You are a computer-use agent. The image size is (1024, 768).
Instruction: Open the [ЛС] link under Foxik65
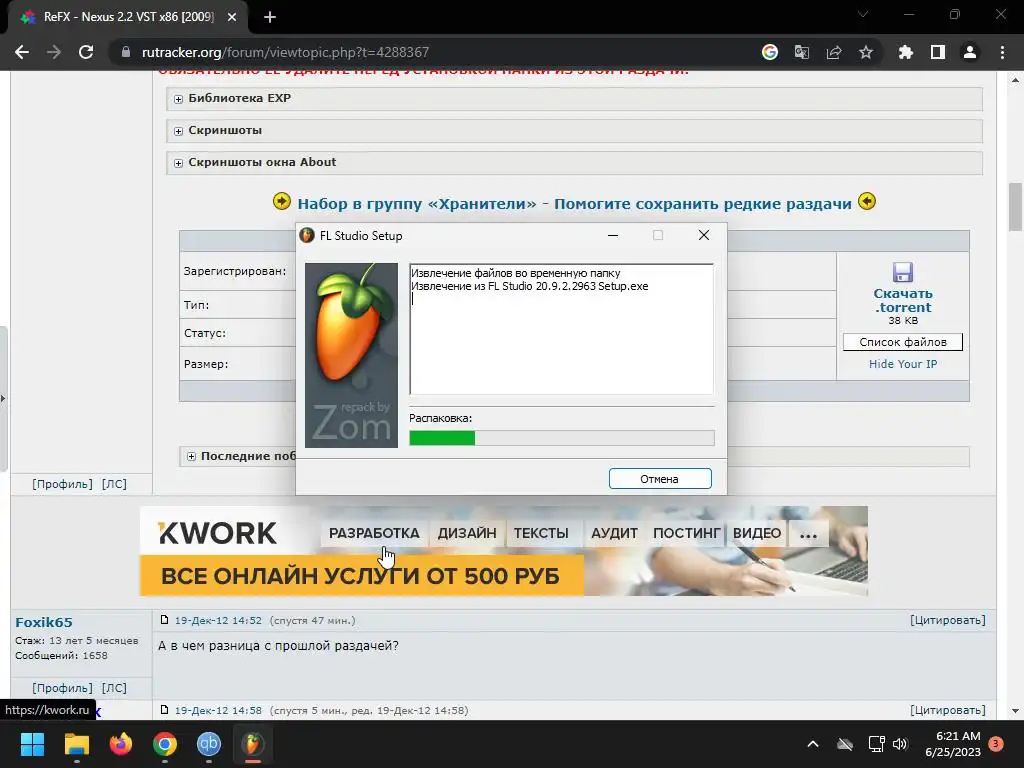[x=114, y=688]
